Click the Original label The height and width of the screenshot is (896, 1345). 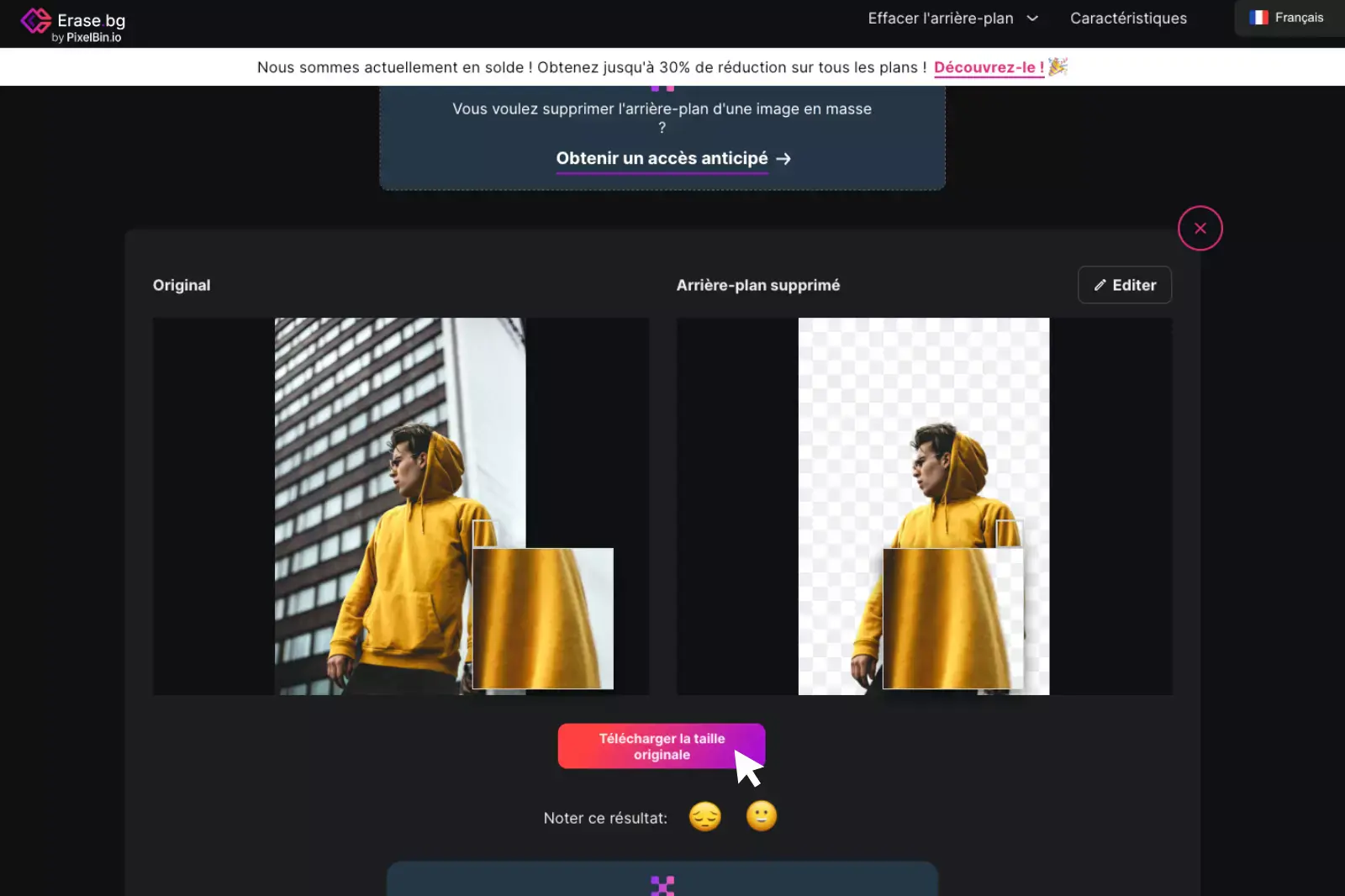tap(182, 285)
